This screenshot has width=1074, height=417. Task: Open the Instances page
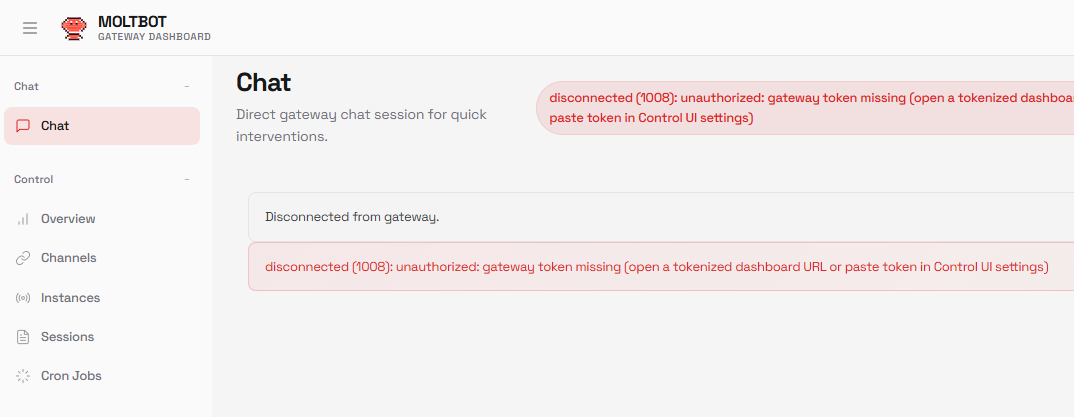70,298
